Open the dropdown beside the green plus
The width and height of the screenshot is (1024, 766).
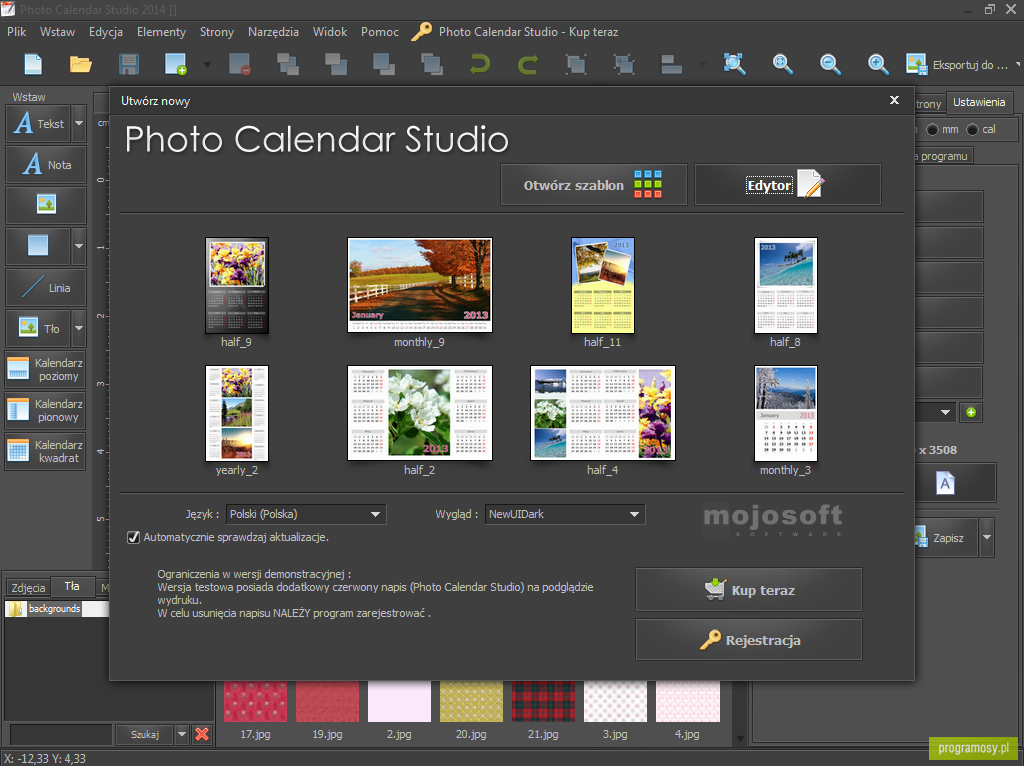(945, 412)
